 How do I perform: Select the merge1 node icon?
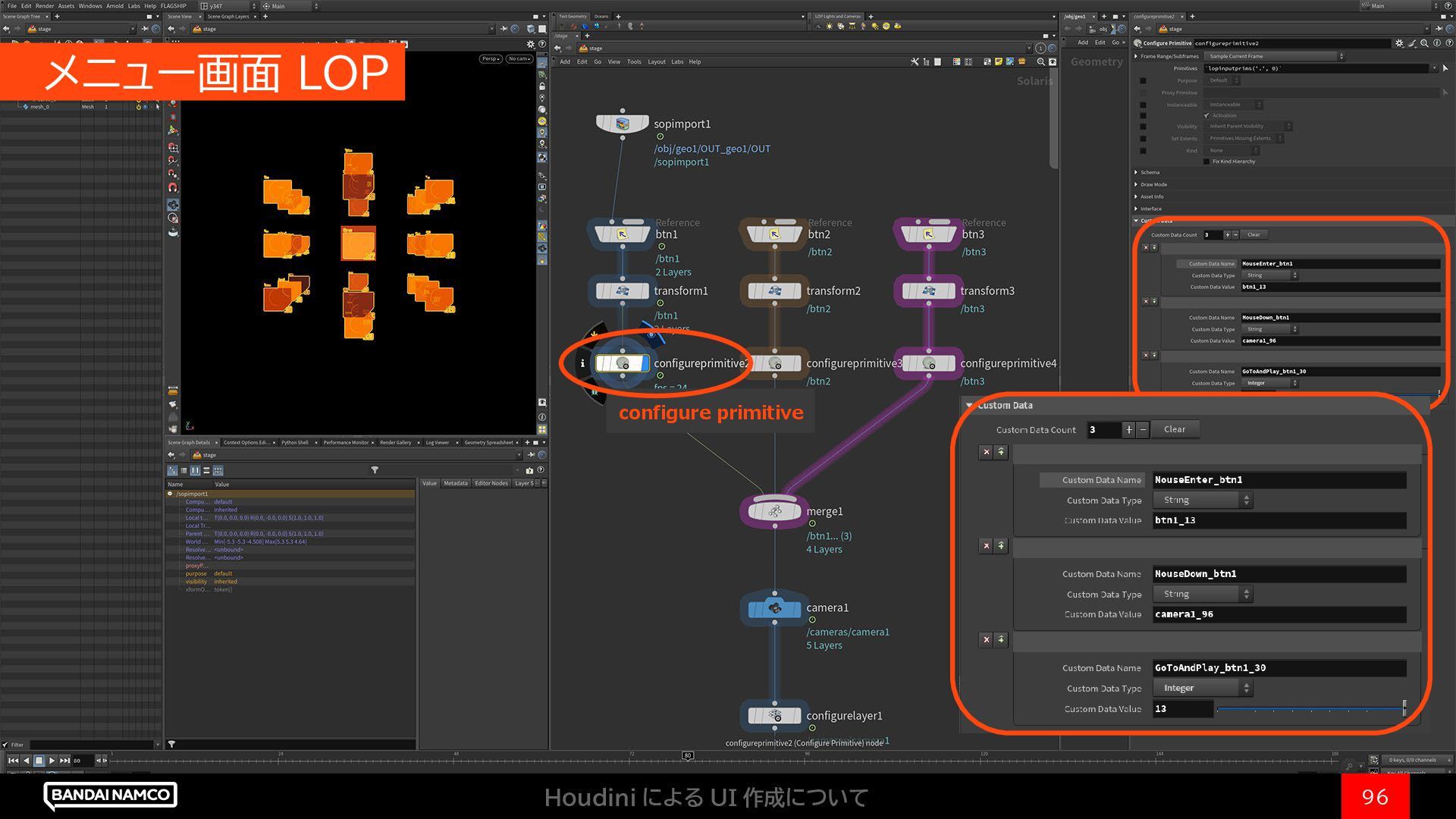(774, 512)
